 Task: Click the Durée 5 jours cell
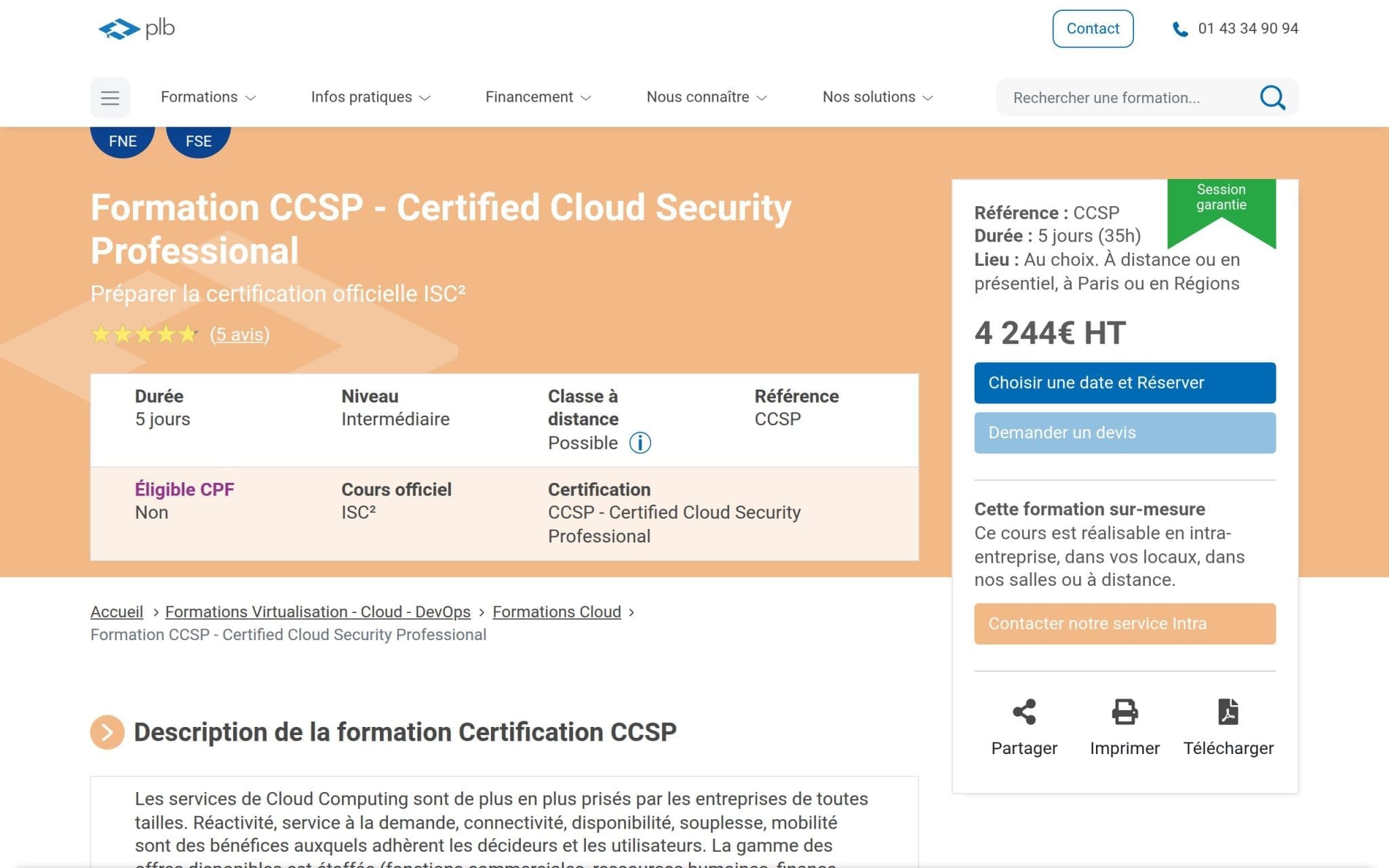(x=163, y=408)
